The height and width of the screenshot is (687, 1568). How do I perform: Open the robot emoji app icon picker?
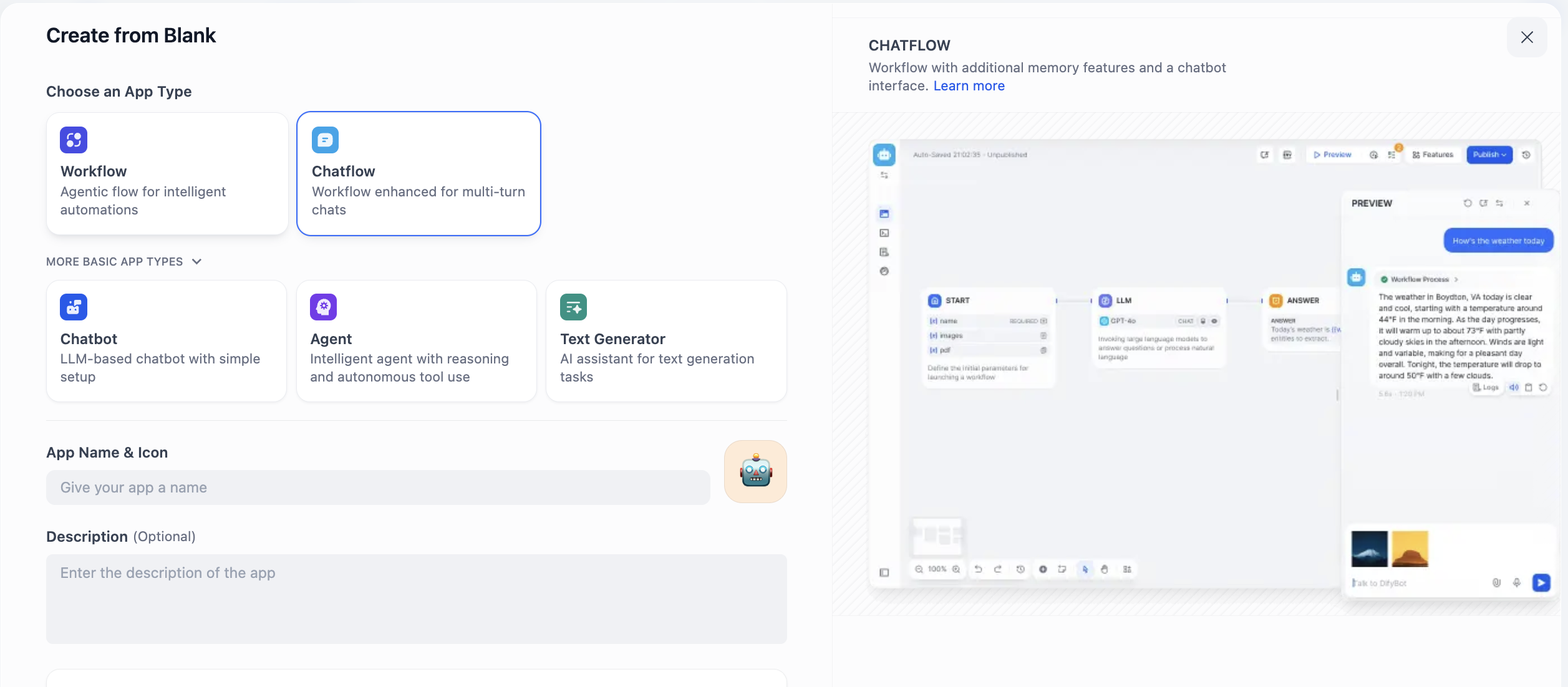point(755,472)
